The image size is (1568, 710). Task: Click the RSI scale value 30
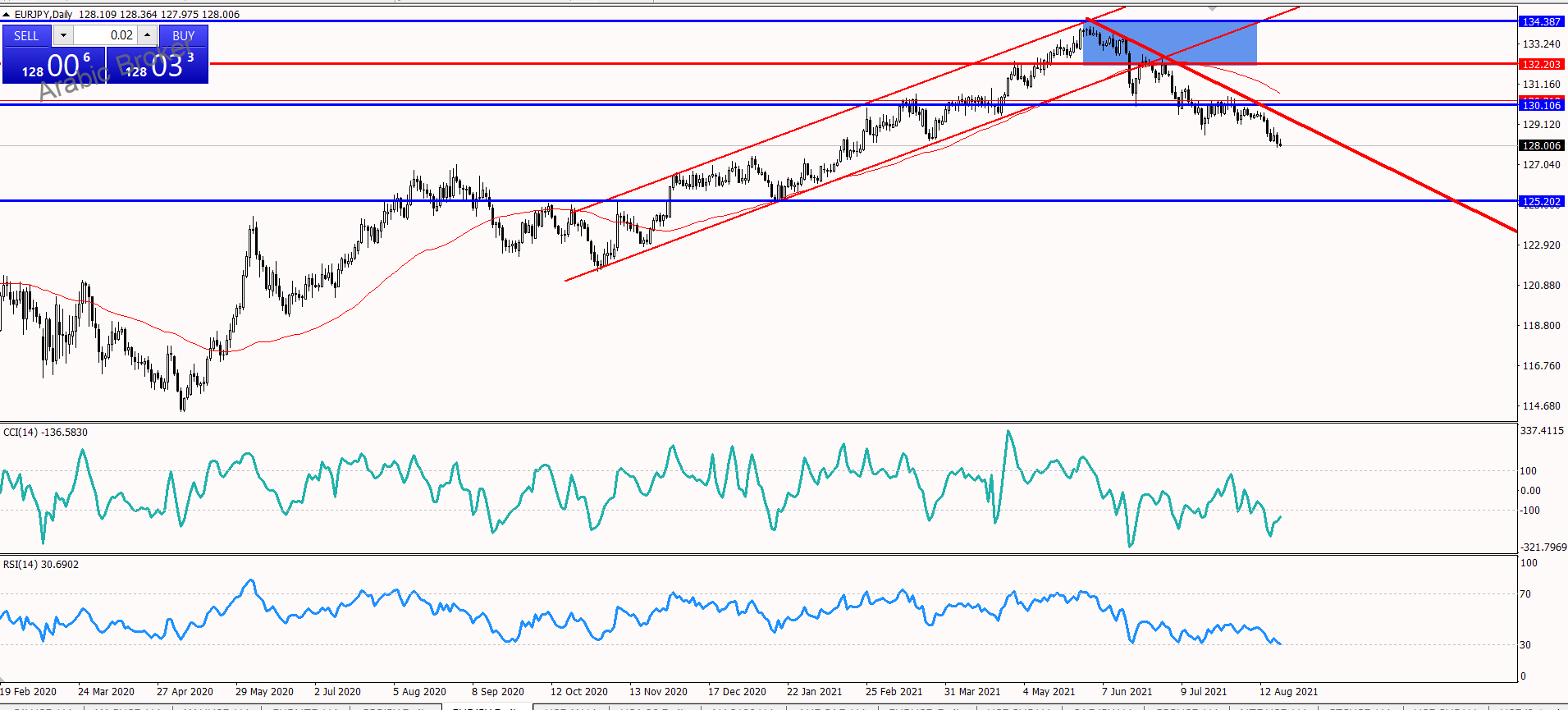click(1525, 644)
